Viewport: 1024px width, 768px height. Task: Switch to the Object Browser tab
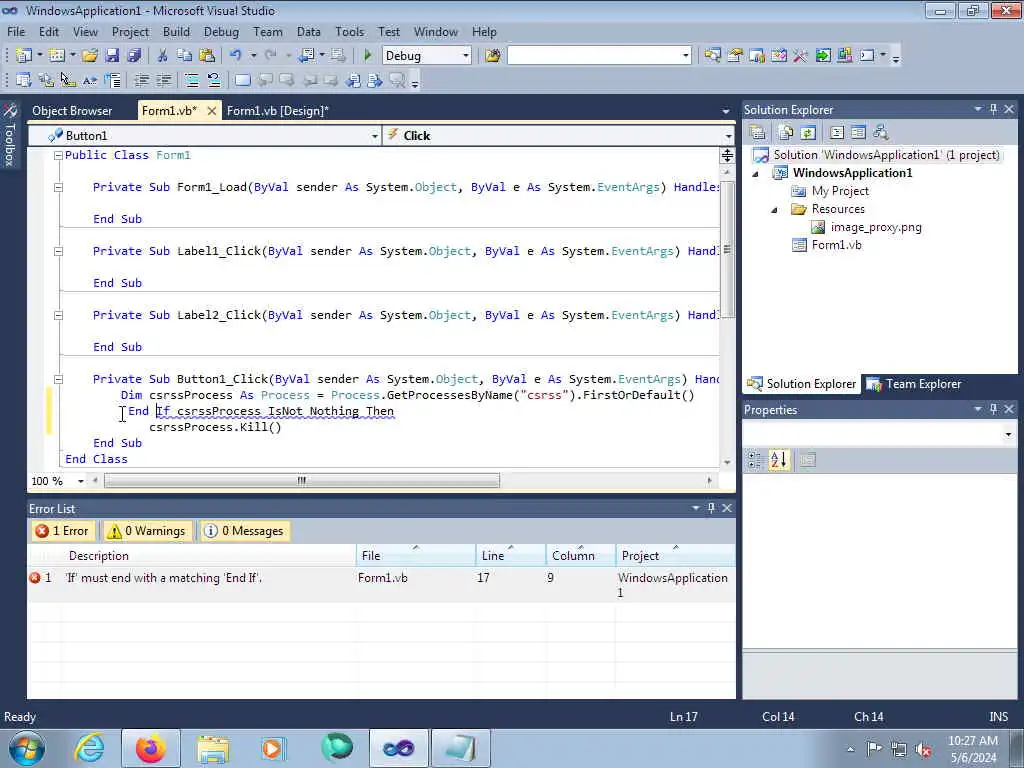72,111
